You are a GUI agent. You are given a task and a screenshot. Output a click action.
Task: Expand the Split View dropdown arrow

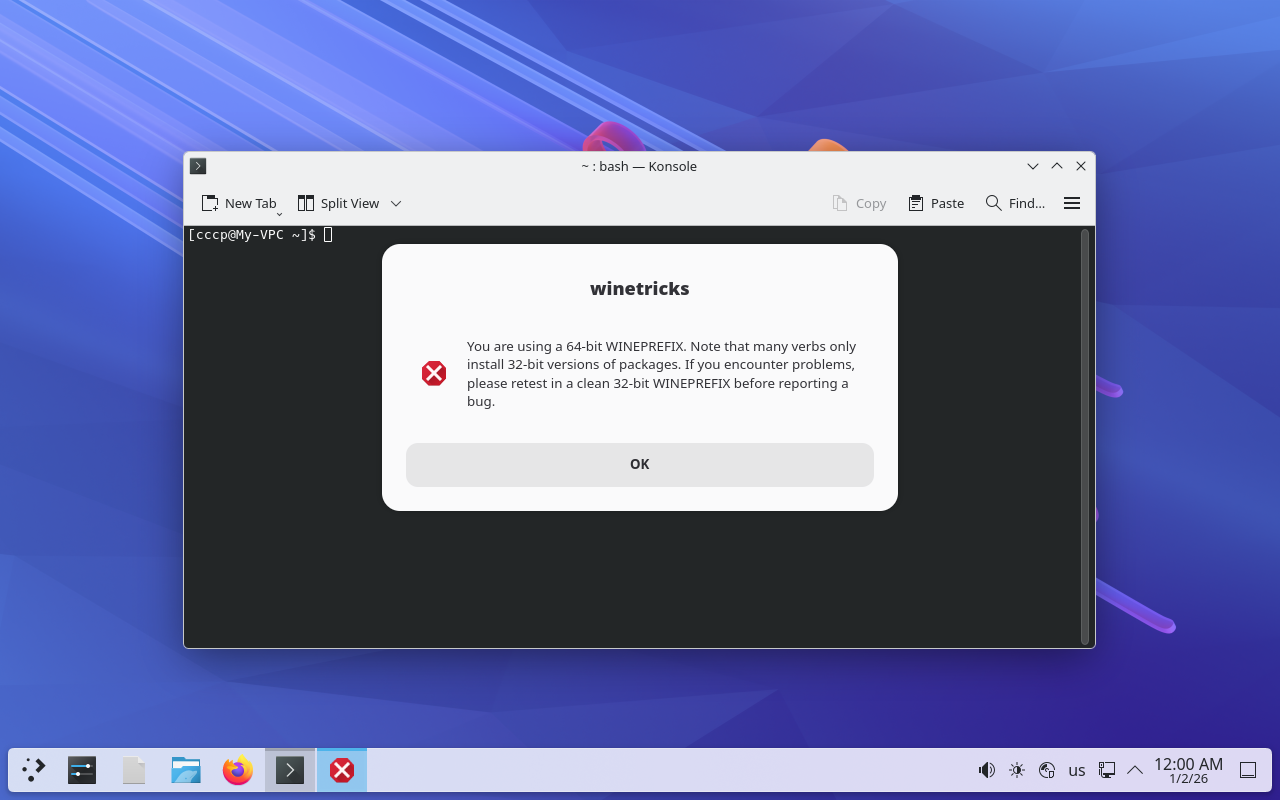coord(396,203)
